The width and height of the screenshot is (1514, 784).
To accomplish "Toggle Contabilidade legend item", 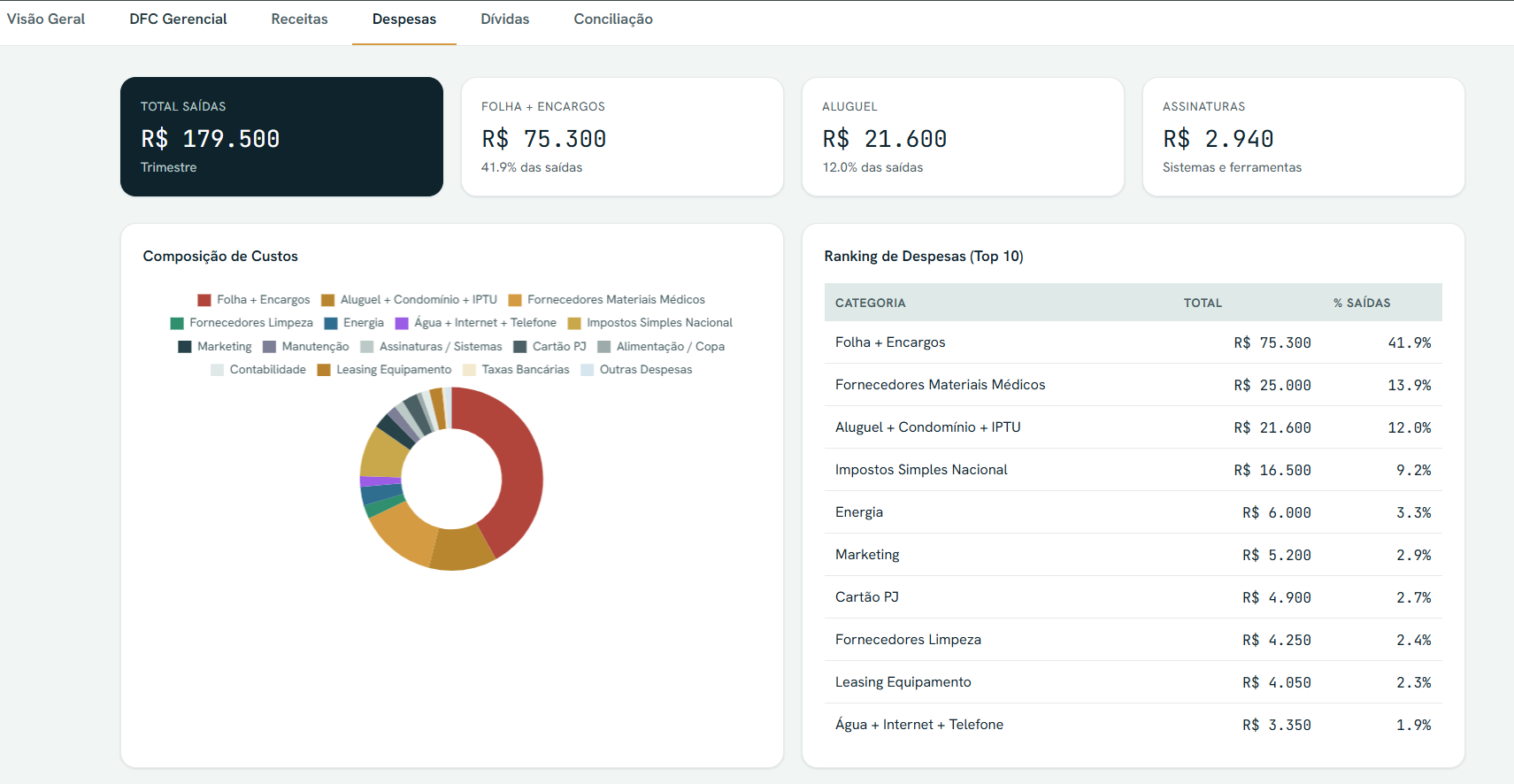I will click(x=258, y=370).
